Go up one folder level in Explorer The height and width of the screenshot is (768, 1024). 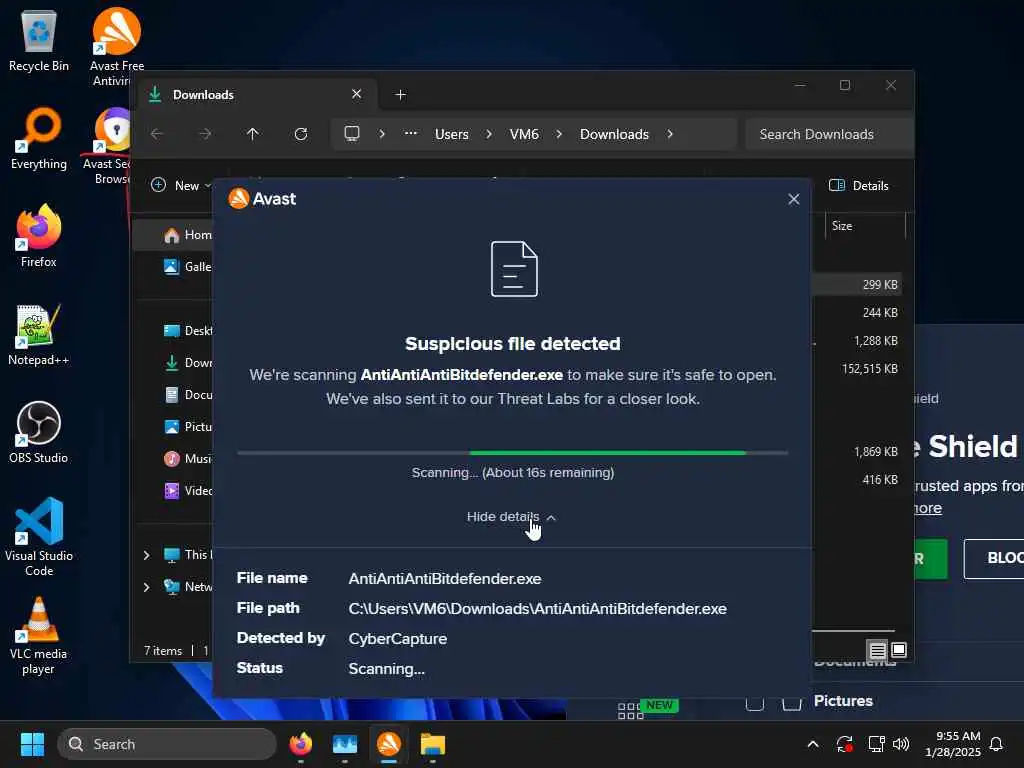point(253,134)
